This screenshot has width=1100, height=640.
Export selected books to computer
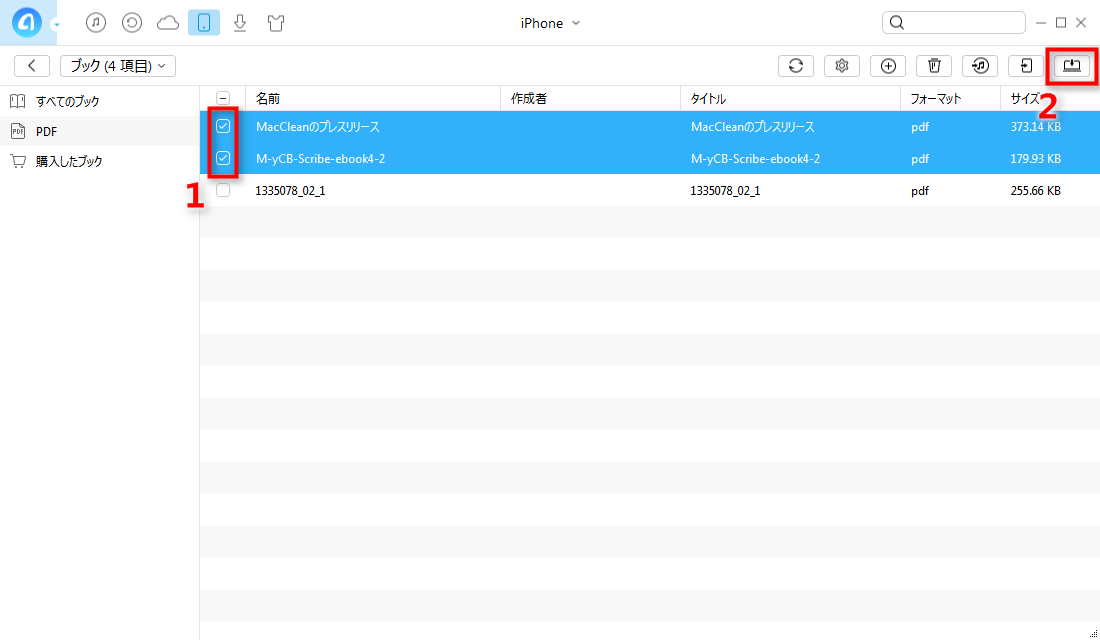pos(1072,66)
